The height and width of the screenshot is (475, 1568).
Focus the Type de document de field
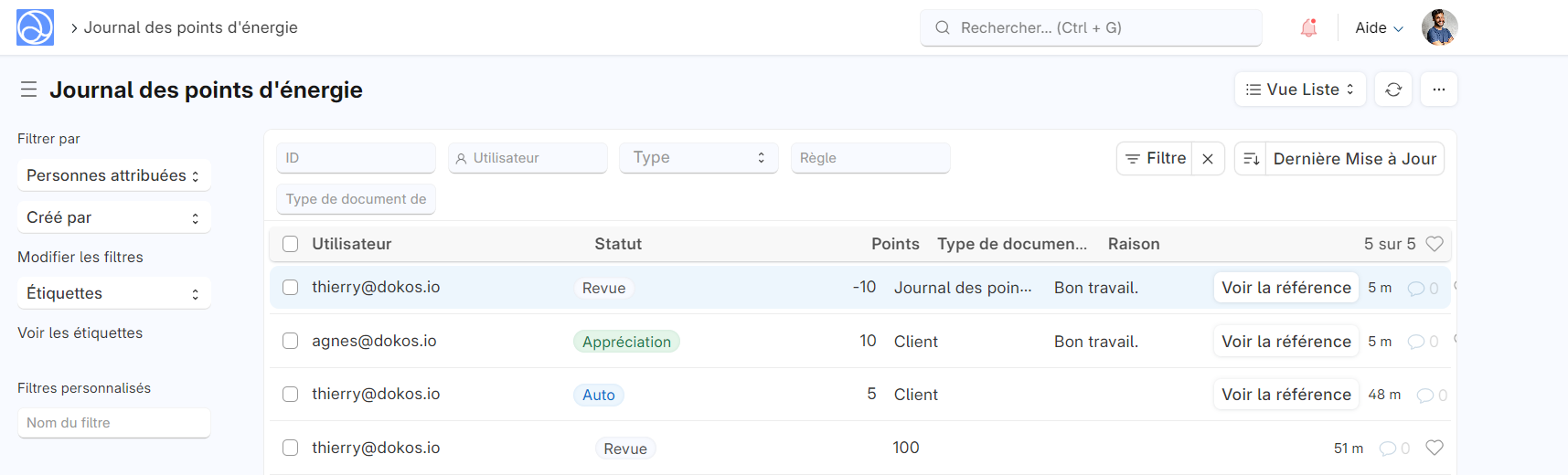(x=356, y=199)
